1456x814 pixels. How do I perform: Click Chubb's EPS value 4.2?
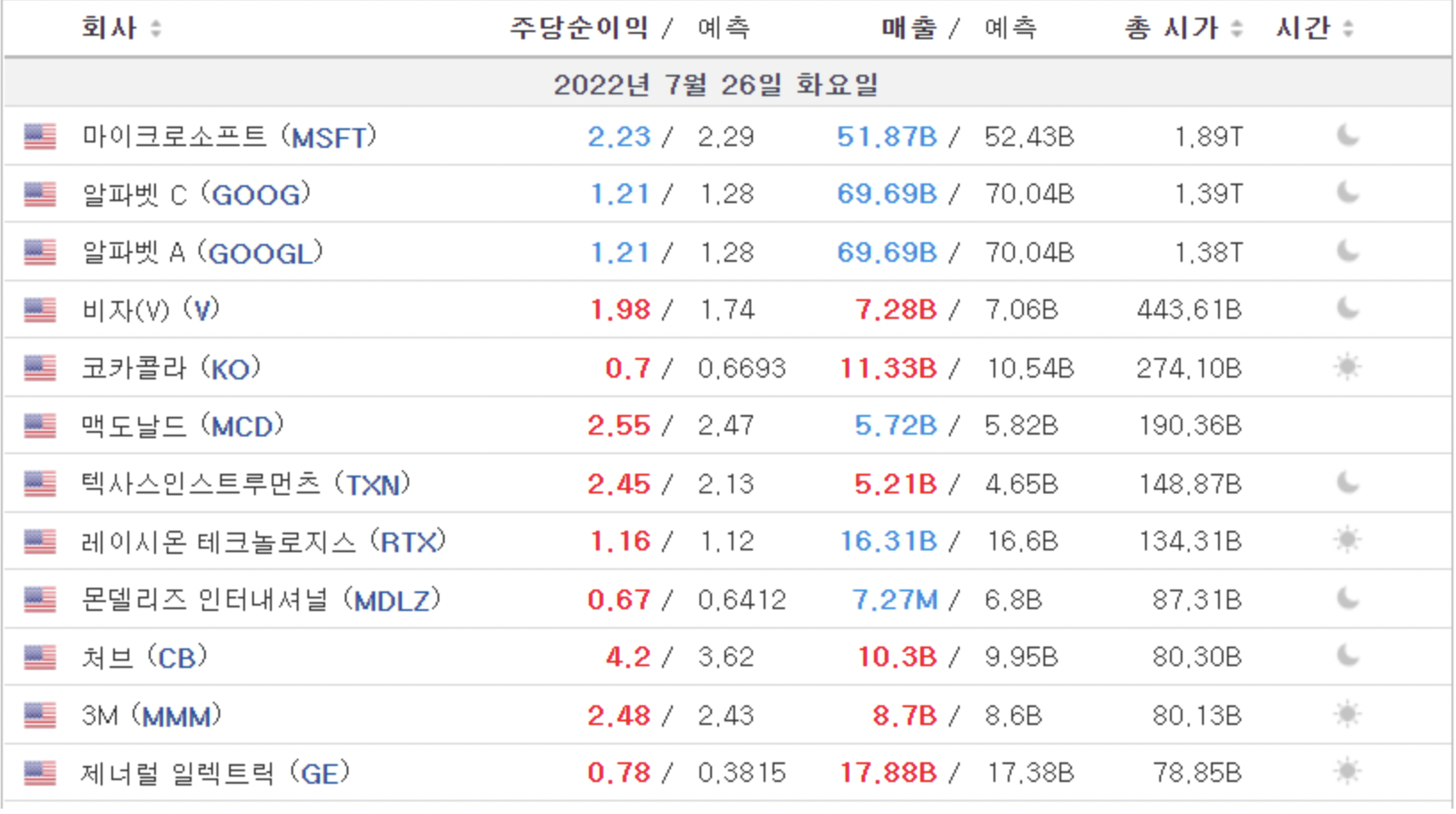click(x=628, y=658)
